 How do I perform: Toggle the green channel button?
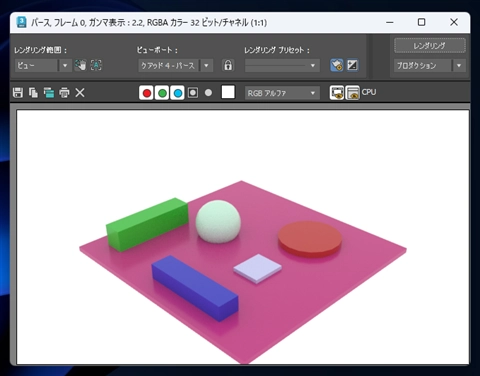tap(162, 93)
